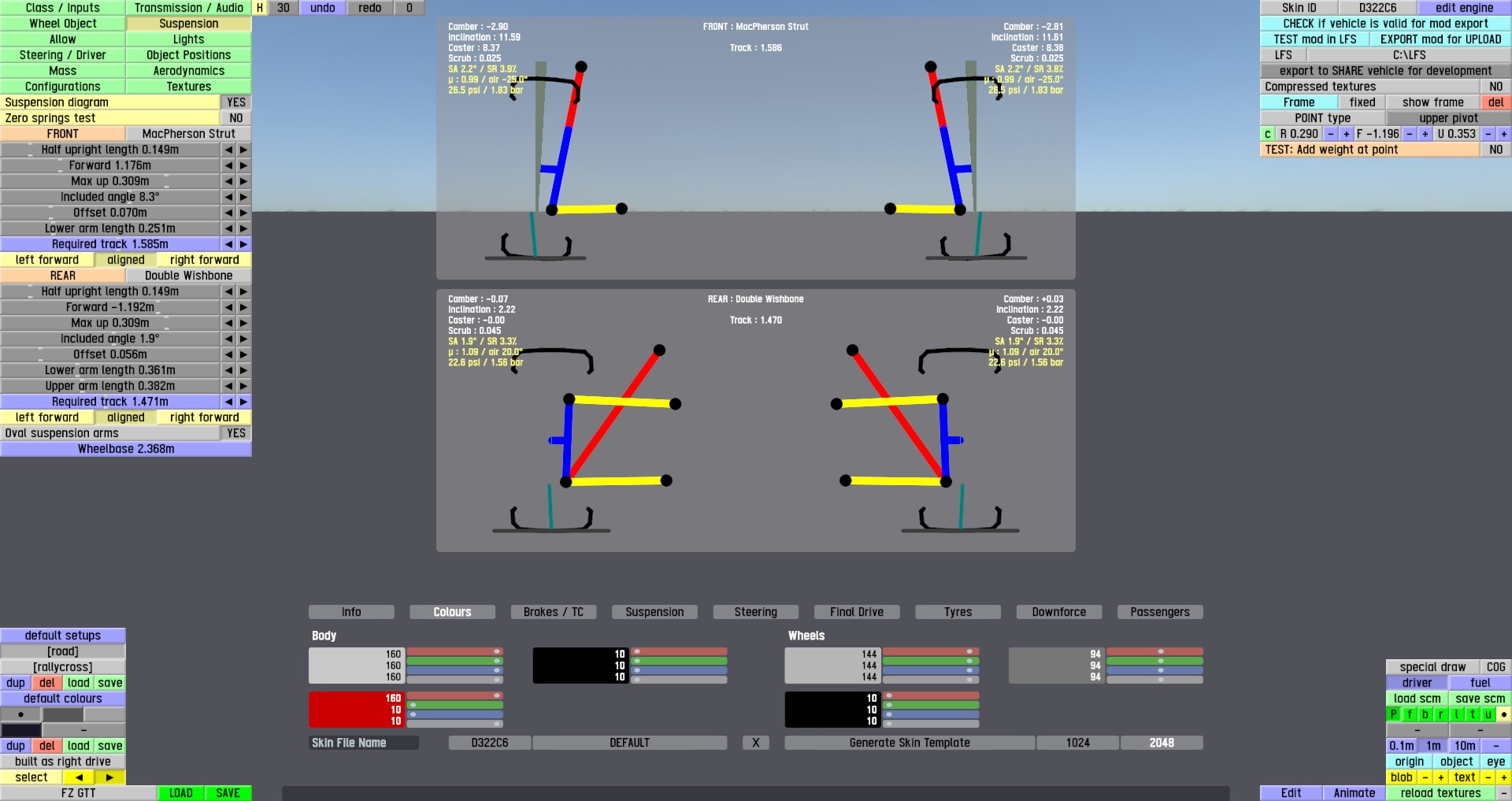Increase Required track 1.471m with right arrow
Viewport: 1512px width, 801px height.
coord(243,402)
